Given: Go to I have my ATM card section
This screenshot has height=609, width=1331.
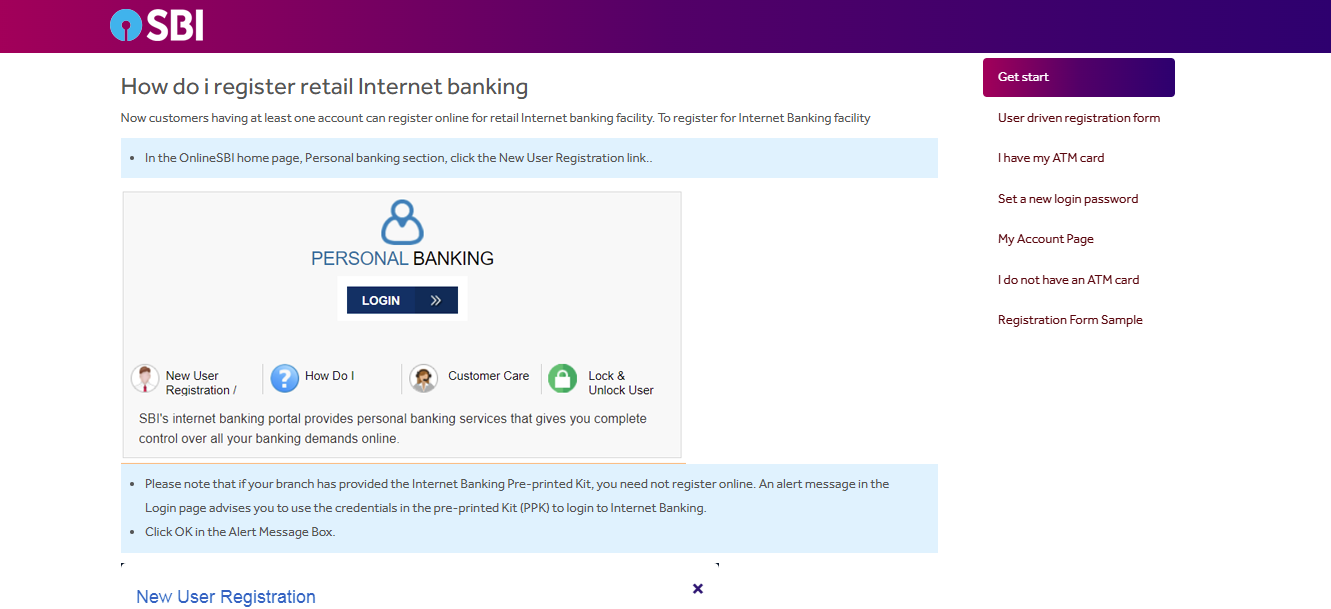Looking at the screenshot, I should pyautogui.click(x=1051, y=158).
